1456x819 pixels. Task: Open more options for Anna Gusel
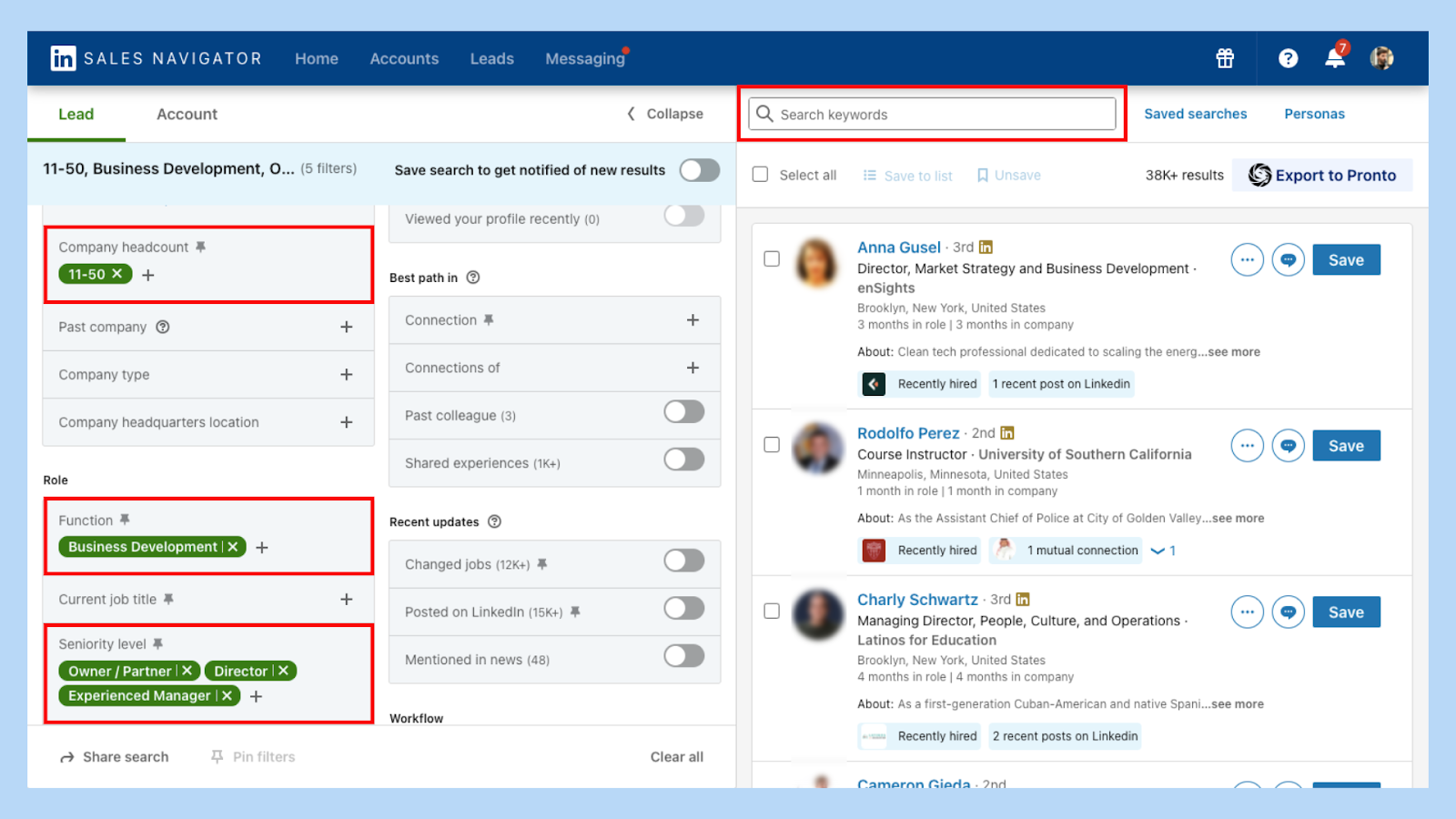(1247, 260)
